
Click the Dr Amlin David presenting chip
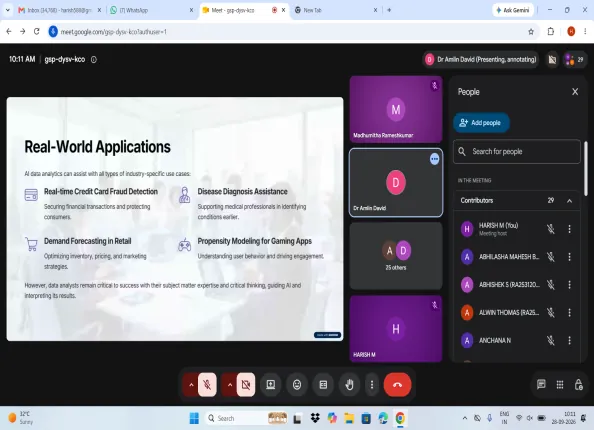tap(481, 59)
